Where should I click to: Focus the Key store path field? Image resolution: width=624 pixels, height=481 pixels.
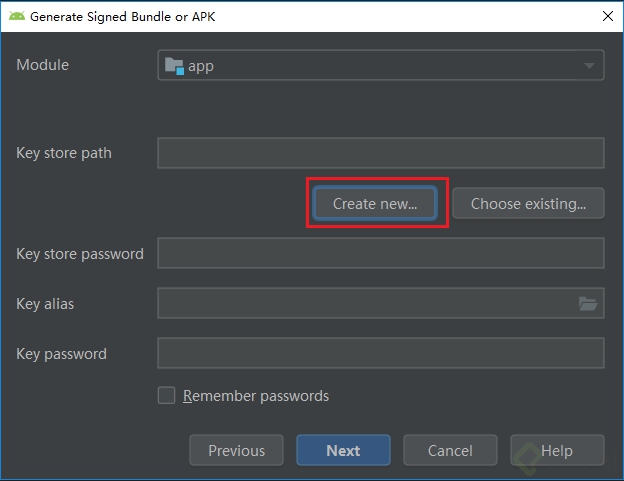(x=381, y=153)
